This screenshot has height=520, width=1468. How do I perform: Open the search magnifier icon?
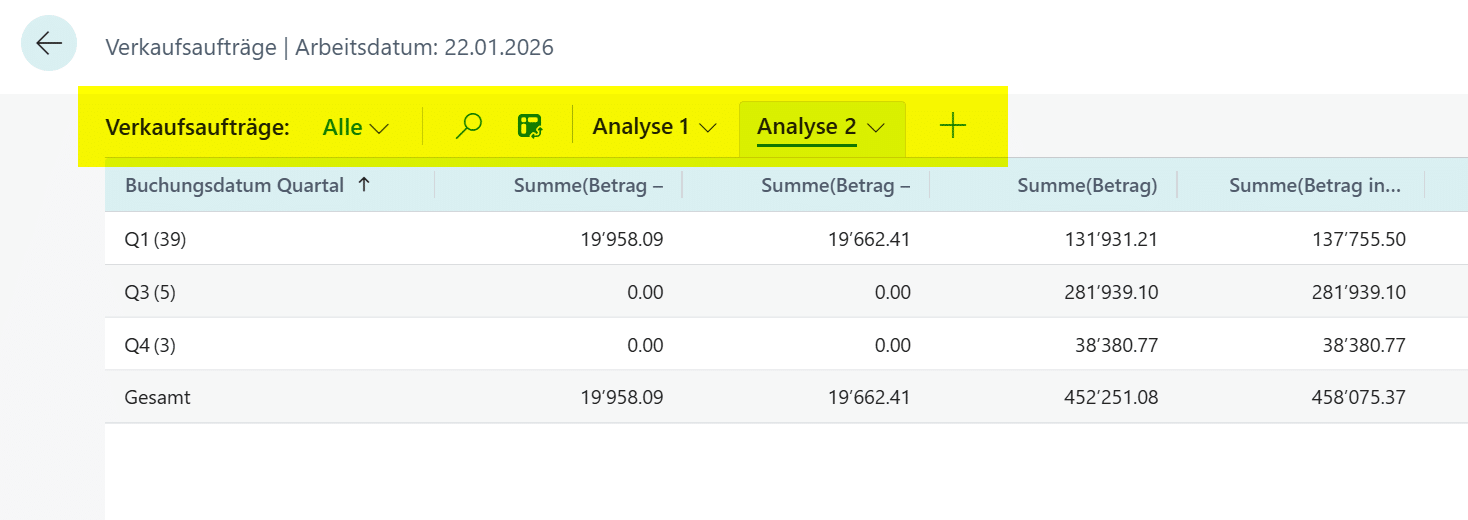(x=468, y=126)
